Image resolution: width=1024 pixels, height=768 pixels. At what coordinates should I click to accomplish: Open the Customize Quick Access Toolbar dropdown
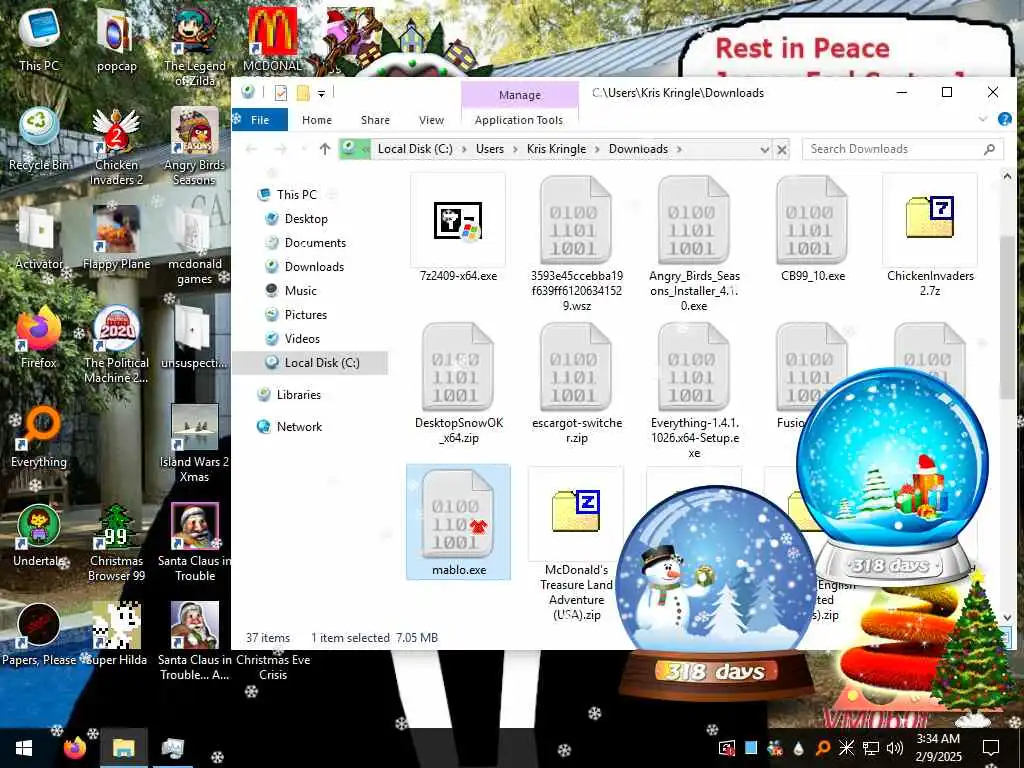tap(321, 94)
